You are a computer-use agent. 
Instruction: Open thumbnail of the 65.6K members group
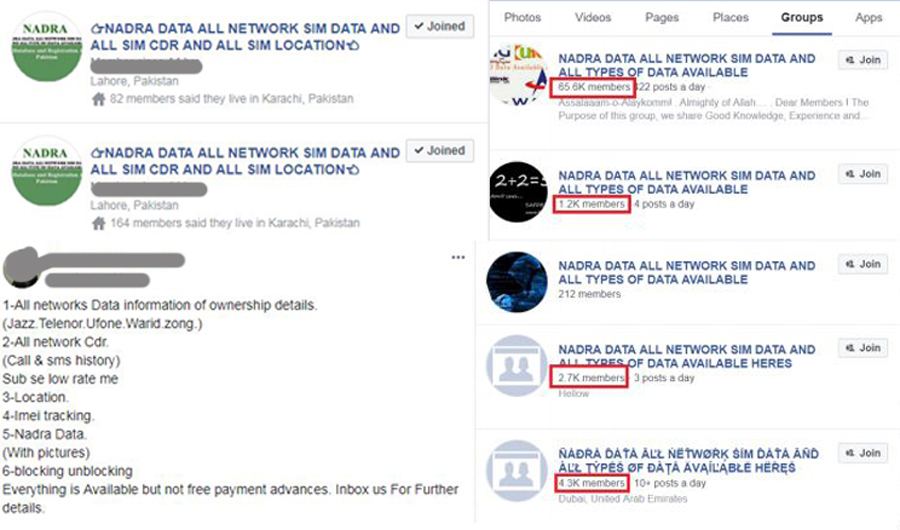point(517,73)
